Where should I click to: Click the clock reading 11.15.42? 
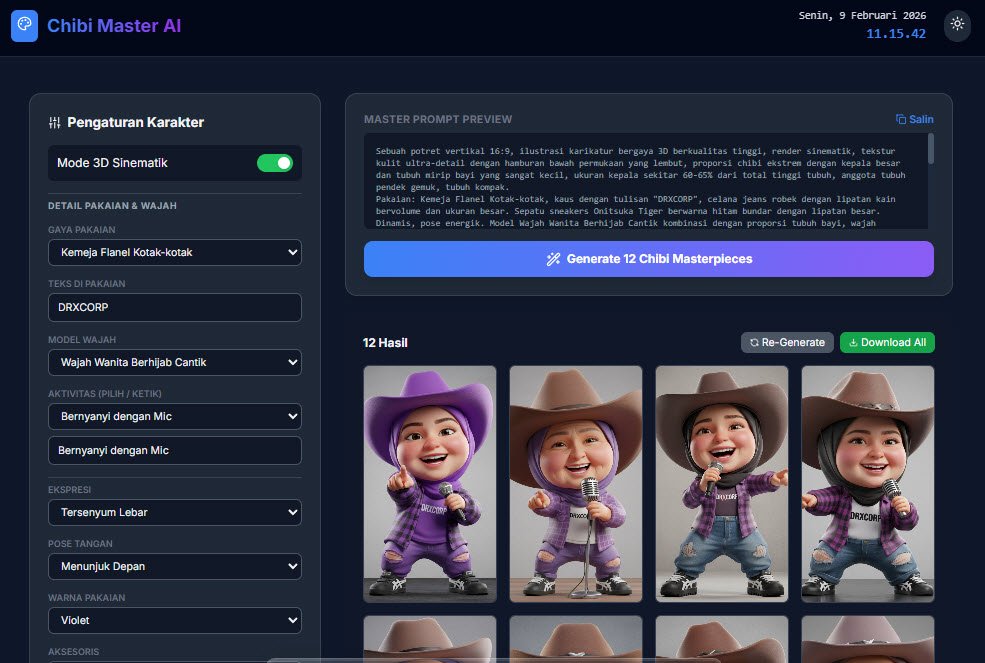(896, 34)
